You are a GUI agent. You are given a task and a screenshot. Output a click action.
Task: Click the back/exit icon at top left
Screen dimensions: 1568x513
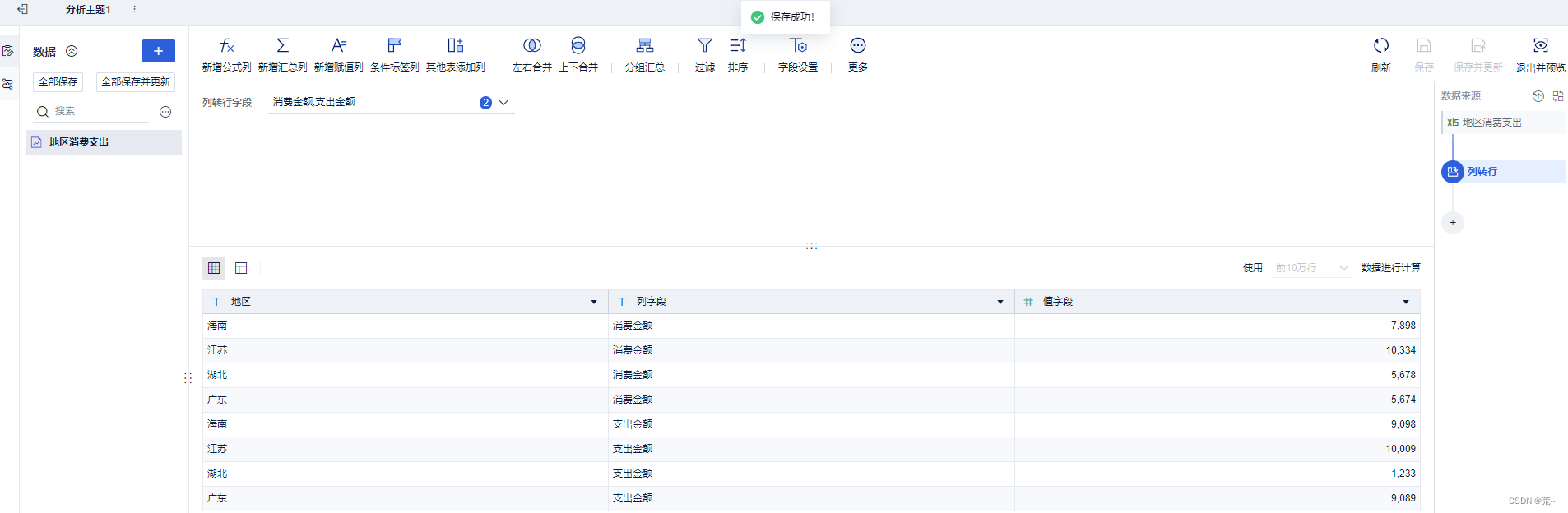click(x=22, y=9)
